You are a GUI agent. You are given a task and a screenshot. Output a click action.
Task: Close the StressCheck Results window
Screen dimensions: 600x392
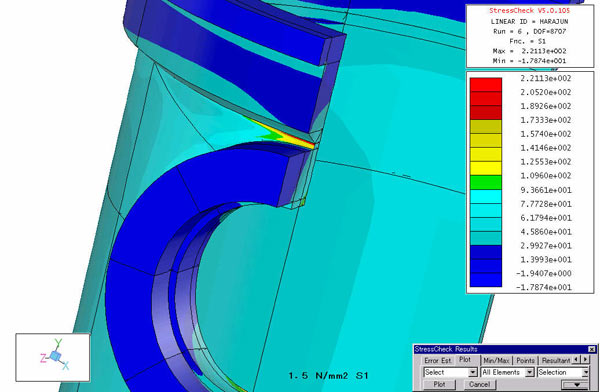(592, 349)
